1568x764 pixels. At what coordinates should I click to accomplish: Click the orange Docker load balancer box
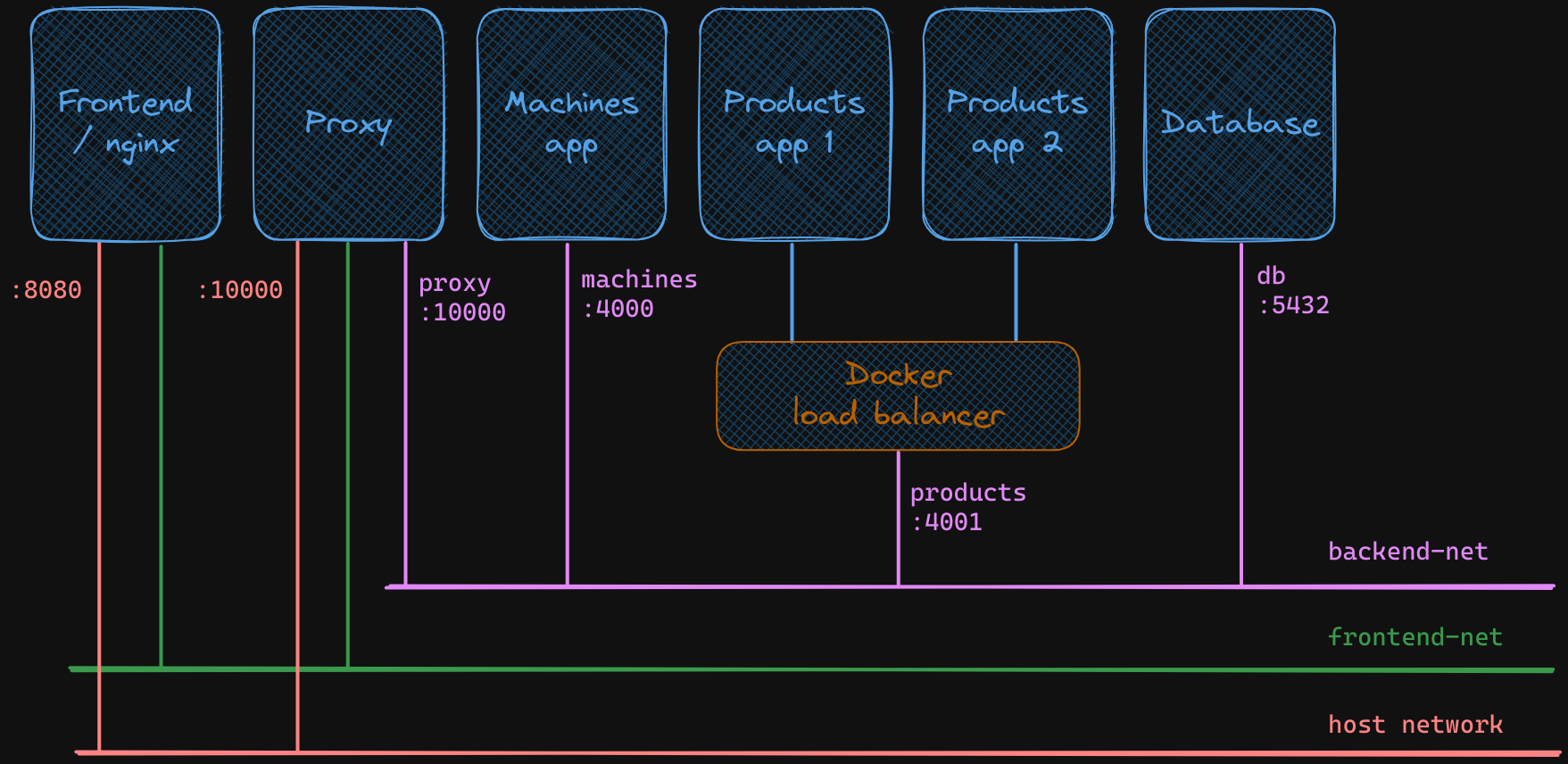(898, 395)
